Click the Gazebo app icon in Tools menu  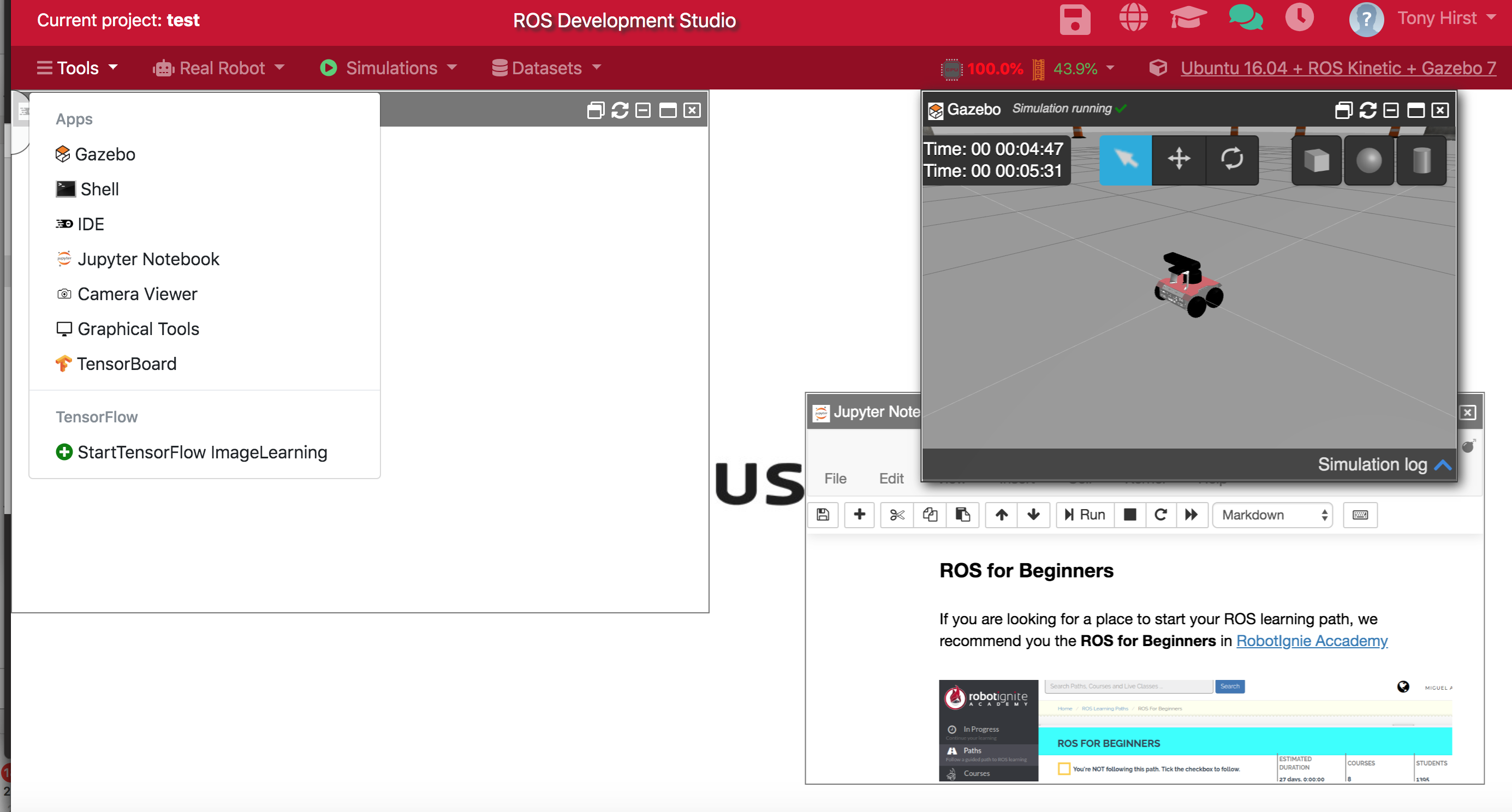[63, 154]
